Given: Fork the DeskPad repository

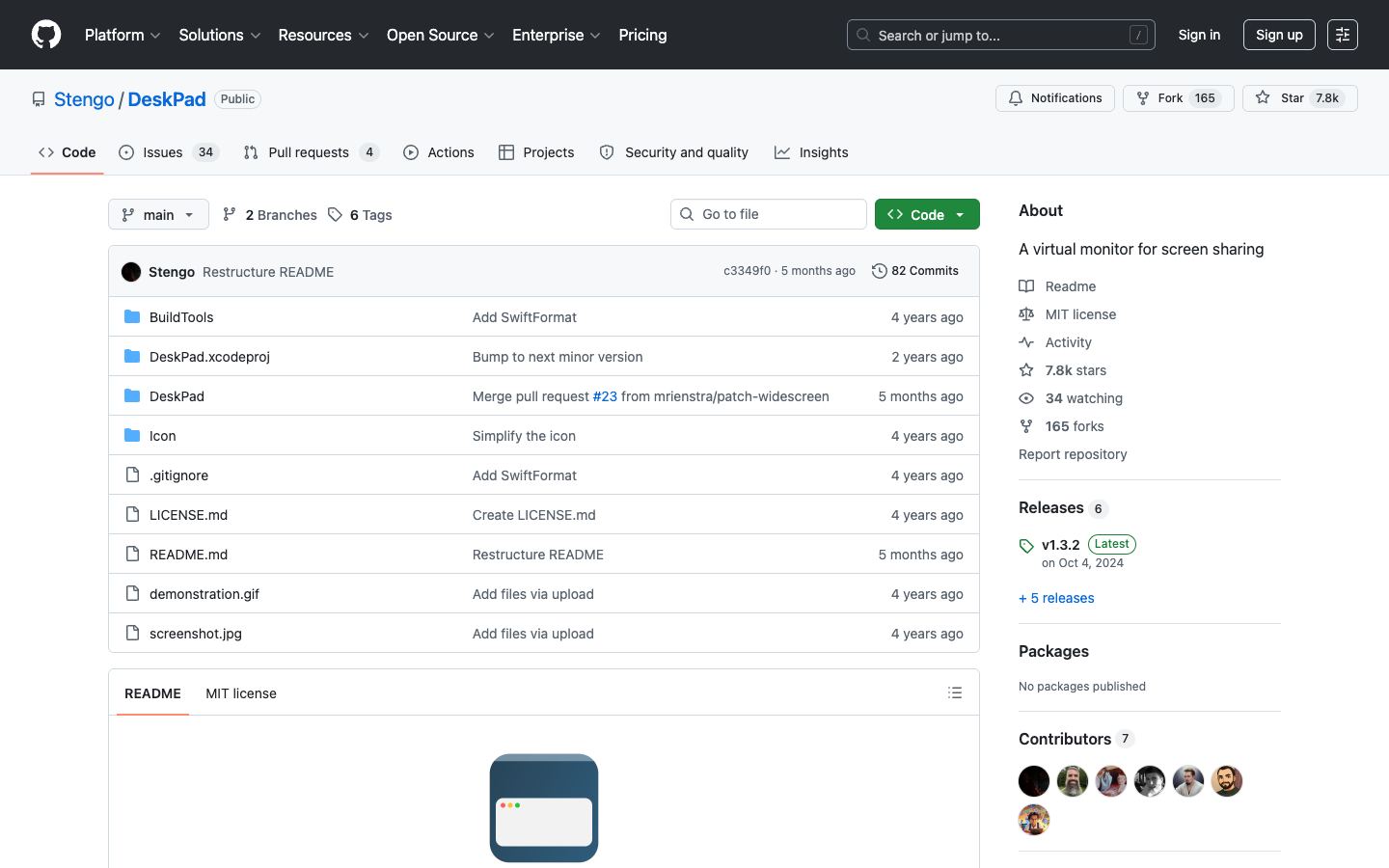Looking at the screenshot, I should [1178, 98].
